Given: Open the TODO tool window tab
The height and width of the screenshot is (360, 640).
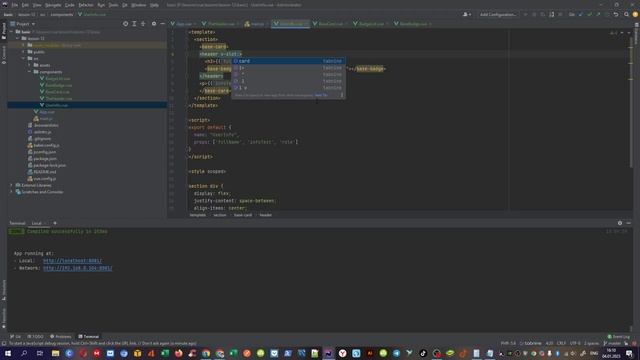Looking at the screenshot, I should pos(35,337).
